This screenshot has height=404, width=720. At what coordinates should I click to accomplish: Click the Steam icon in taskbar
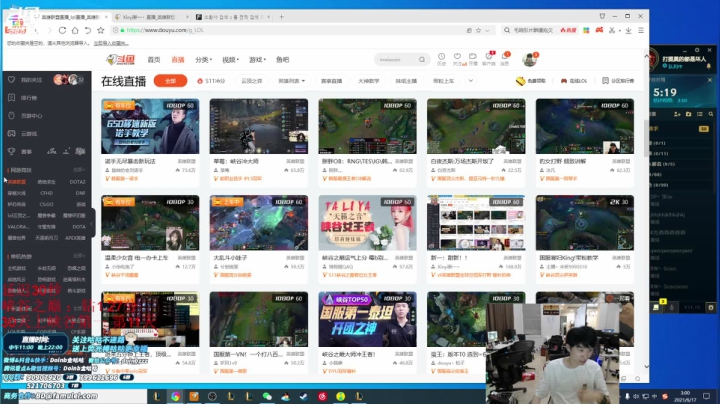click(304, 396)
